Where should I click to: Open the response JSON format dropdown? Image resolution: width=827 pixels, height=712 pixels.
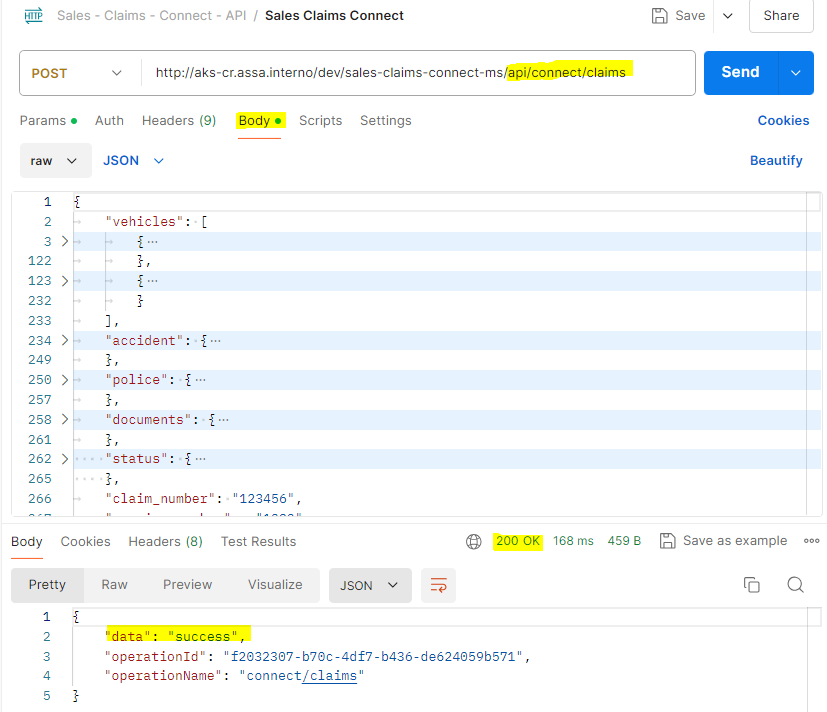[x=370, y=585]
